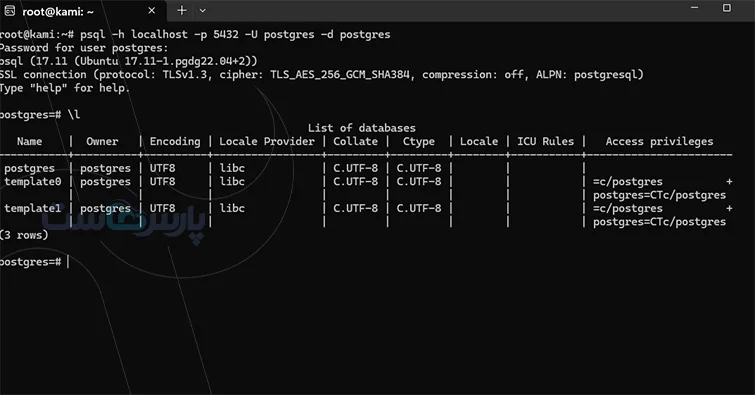Viewport: 755px width, 395px height.
Task: Click UTF8 encoding in template1 row
Action: pyautogui.click(x=162, y=209)
